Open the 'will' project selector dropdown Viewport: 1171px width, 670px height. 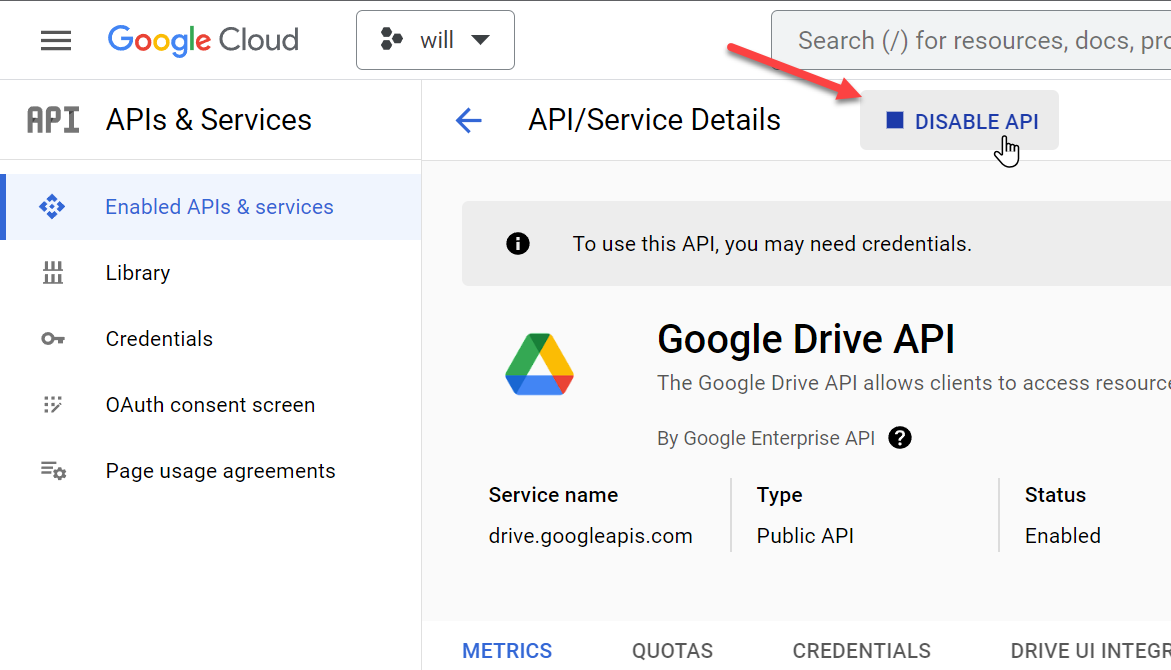pyautogui.click(x=435, y=40)
